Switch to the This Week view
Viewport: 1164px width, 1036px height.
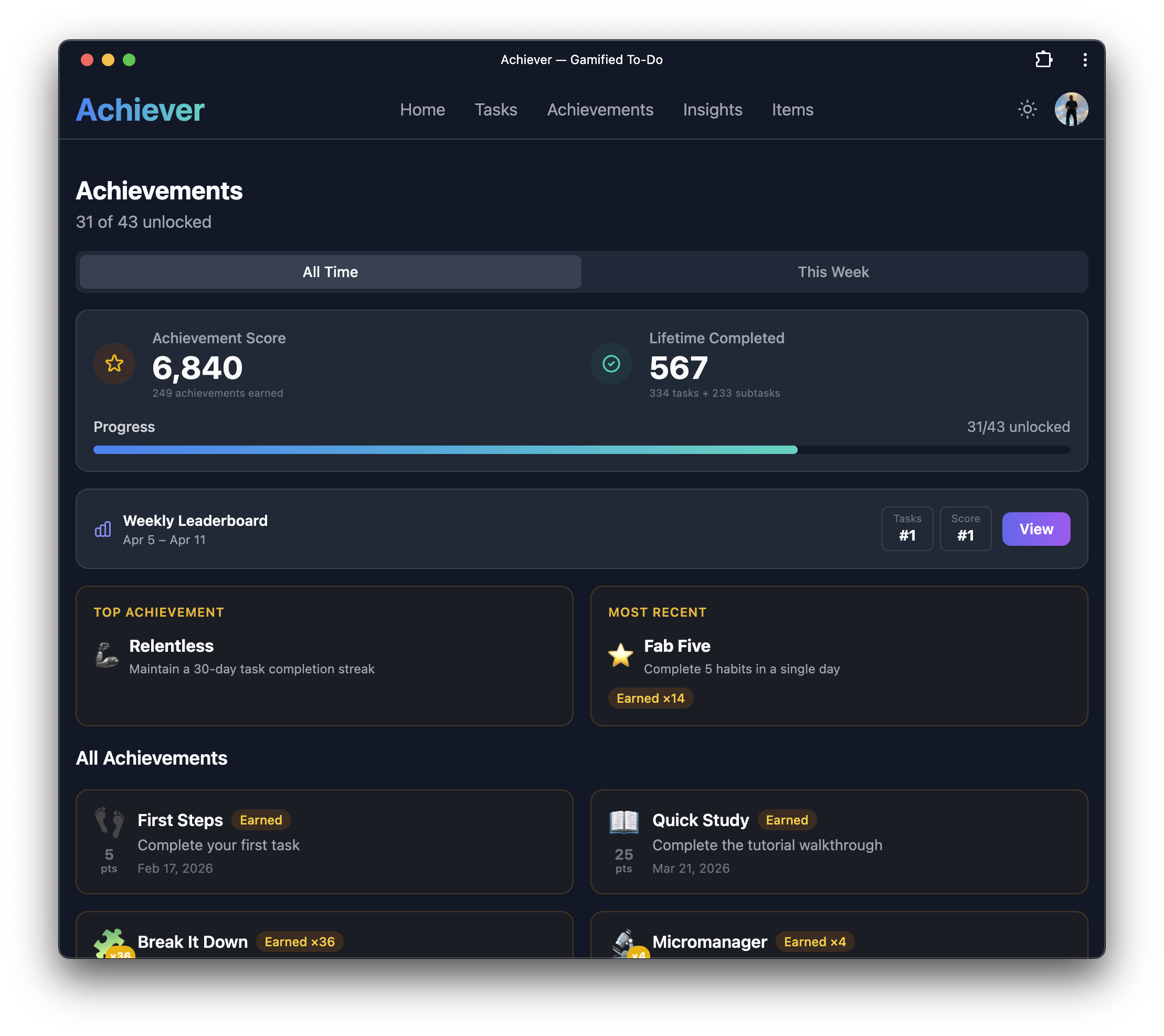(x=833, y=272)
